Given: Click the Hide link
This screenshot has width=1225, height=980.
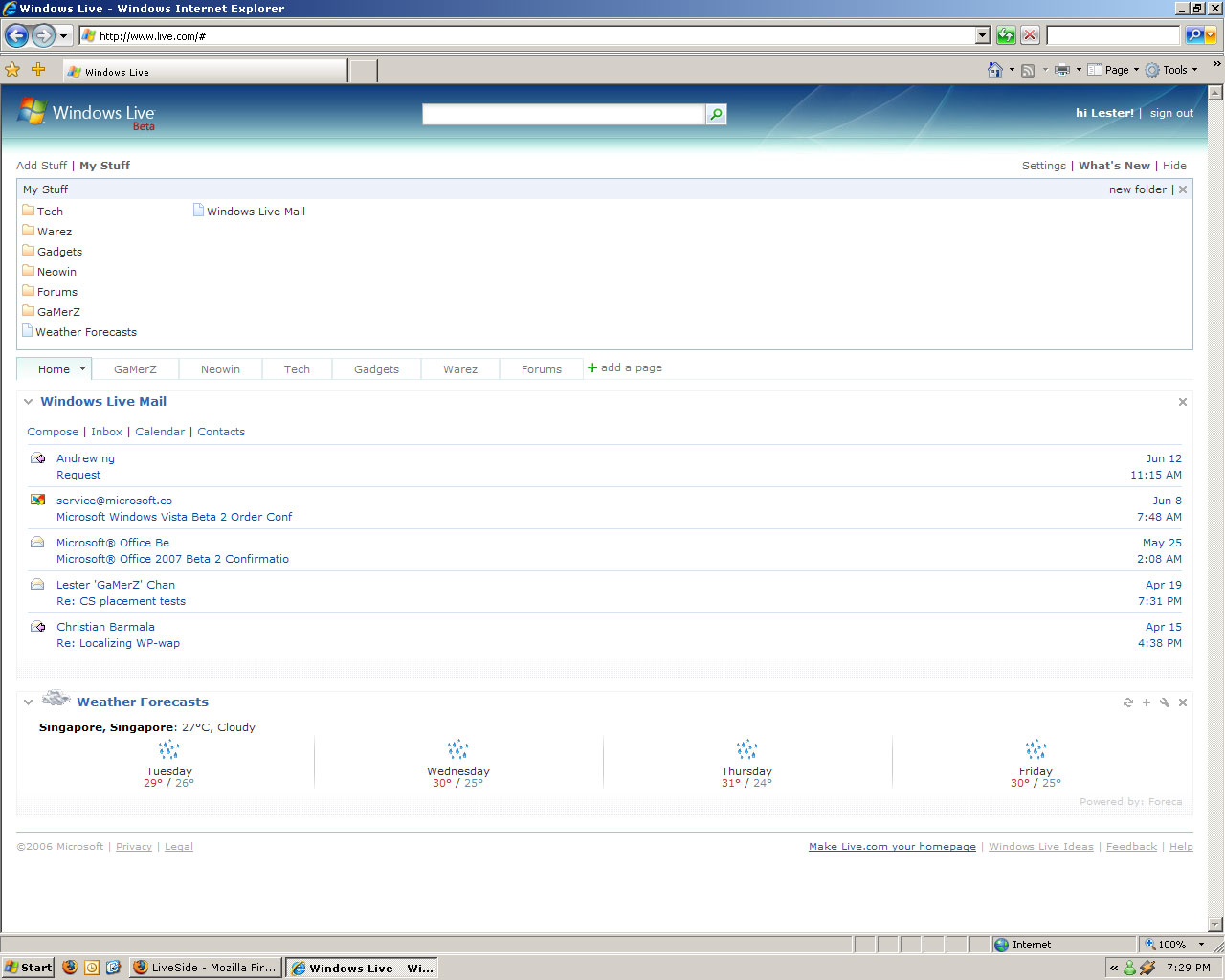Looking at the screenshot, I should [1174, 166].
